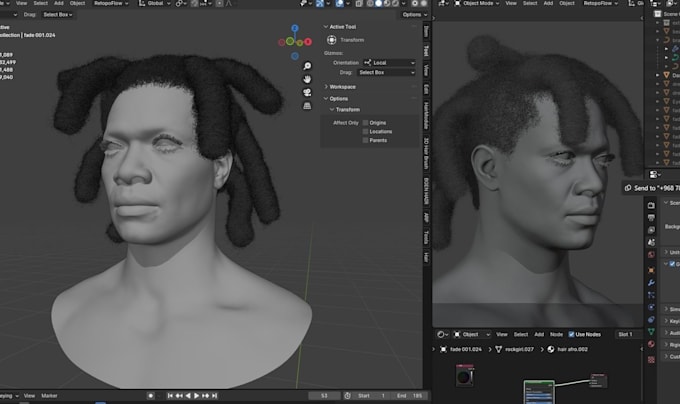The width and height of the screenshot is (680, 404).
Task: Open the Orientation Local dropdown
Action: pos(389,63)
